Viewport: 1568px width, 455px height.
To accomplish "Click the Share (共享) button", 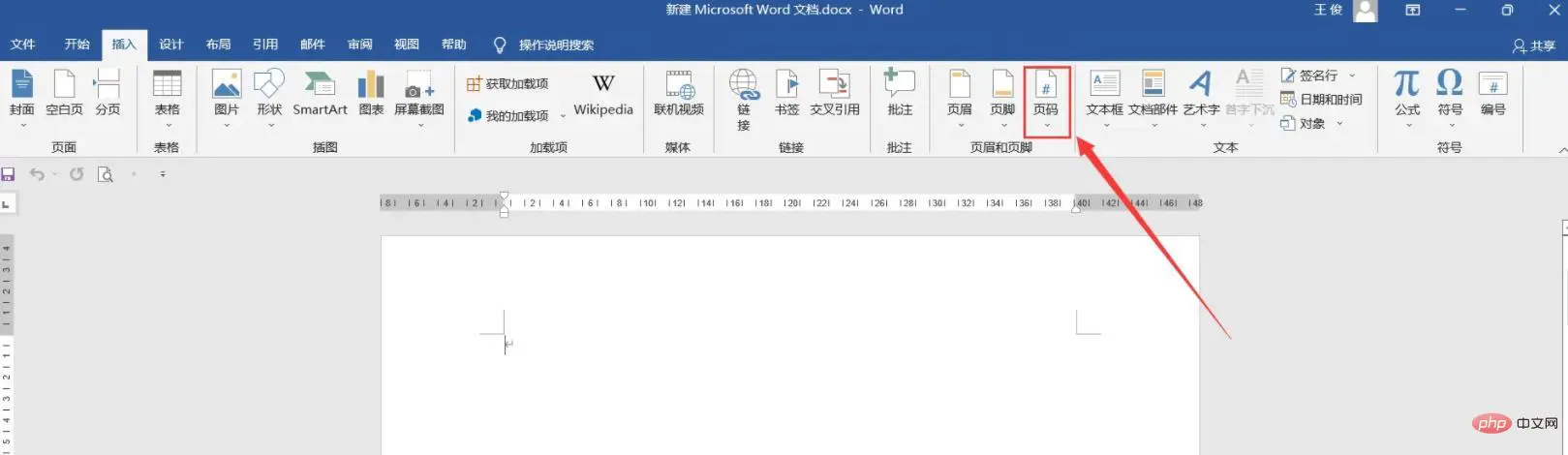I will (1534, 45).
